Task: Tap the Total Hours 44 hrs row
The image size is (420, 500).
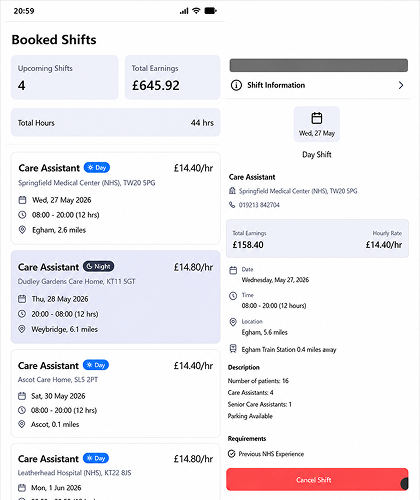Action: tap(116, 122)
